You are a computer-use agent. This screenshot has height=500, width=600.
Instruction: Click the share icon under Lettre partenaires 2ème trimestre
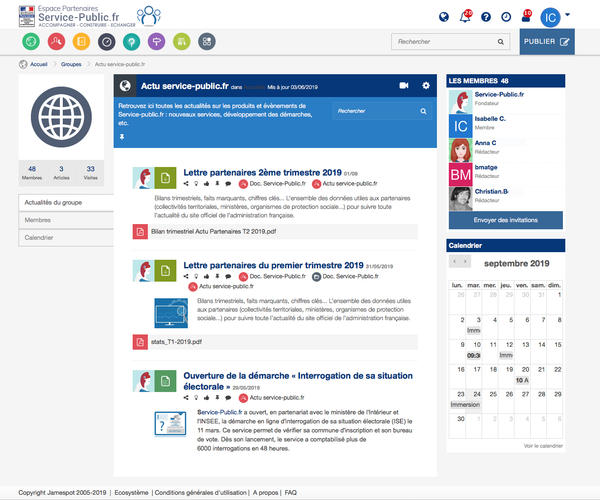(188, 184)
